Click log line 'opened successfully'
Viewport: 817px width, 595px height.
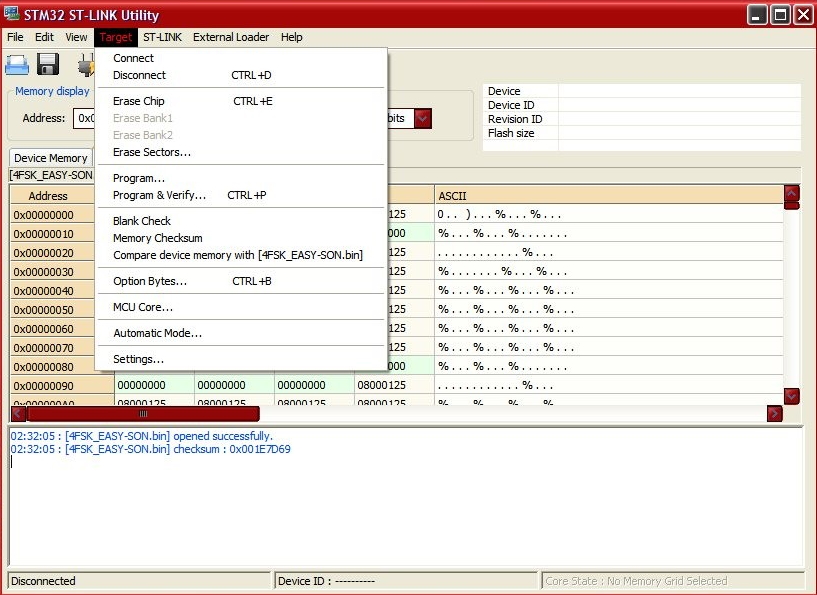point(142,436)
